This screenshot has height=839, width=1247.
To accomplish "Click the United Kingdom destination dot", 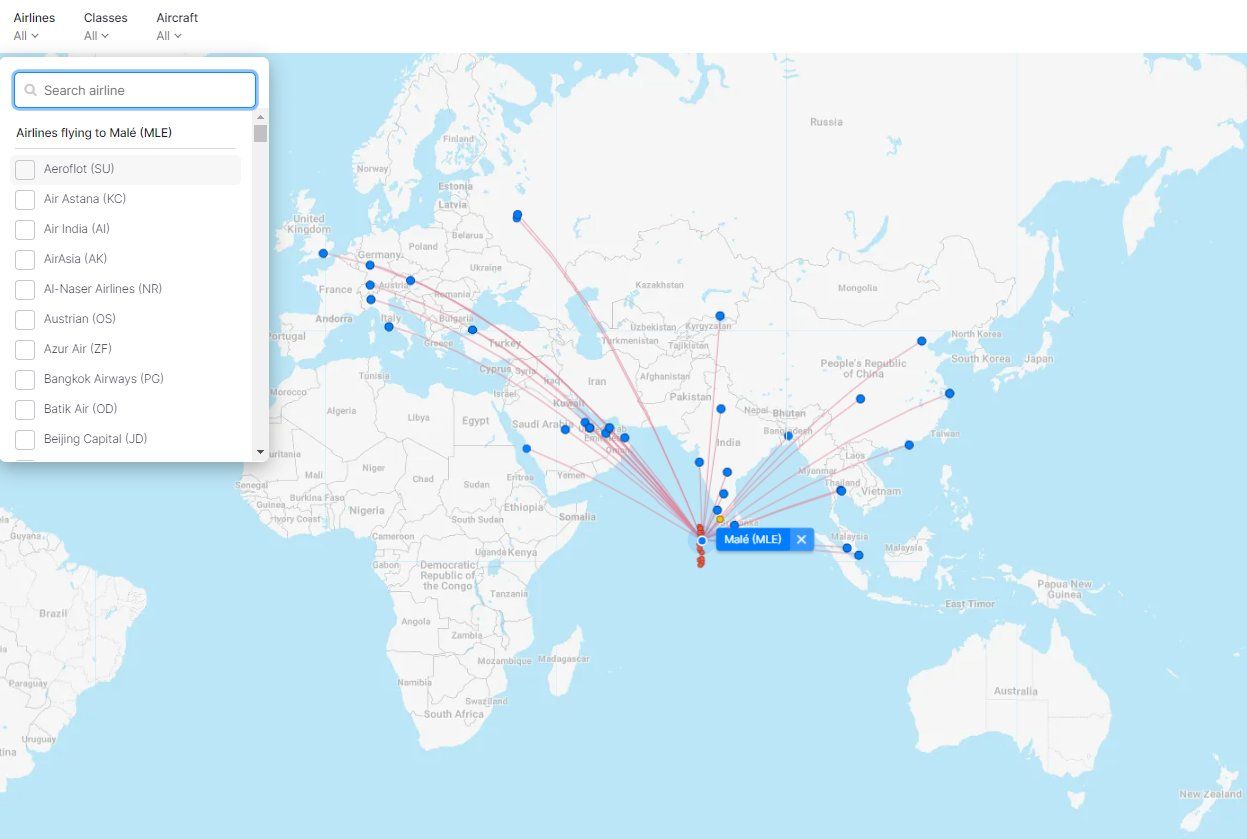I will tap(323, 253).
